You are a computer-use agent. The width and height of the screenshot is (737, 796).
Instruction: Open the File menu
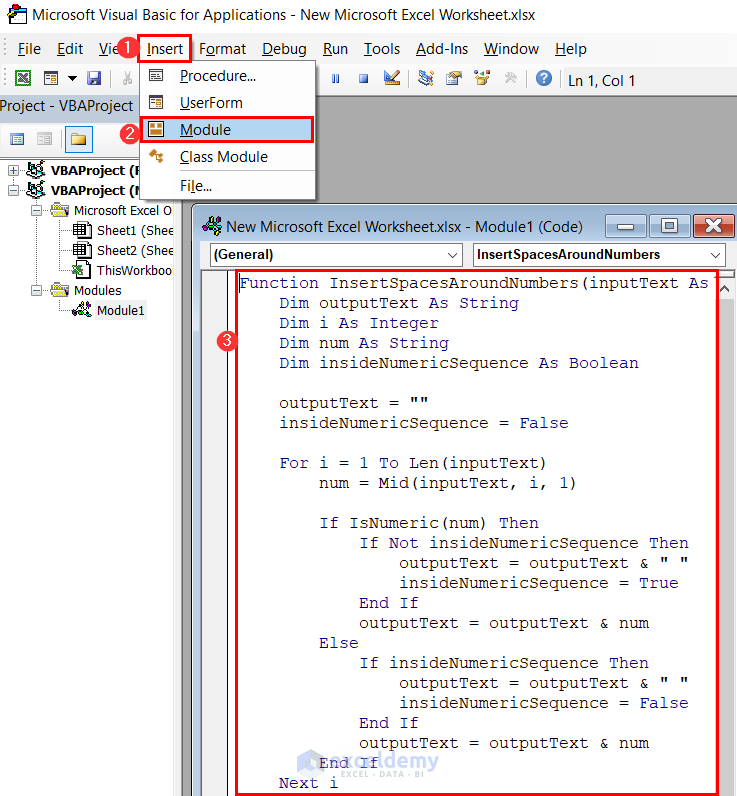pyautogui.click(x=29, y=49)
